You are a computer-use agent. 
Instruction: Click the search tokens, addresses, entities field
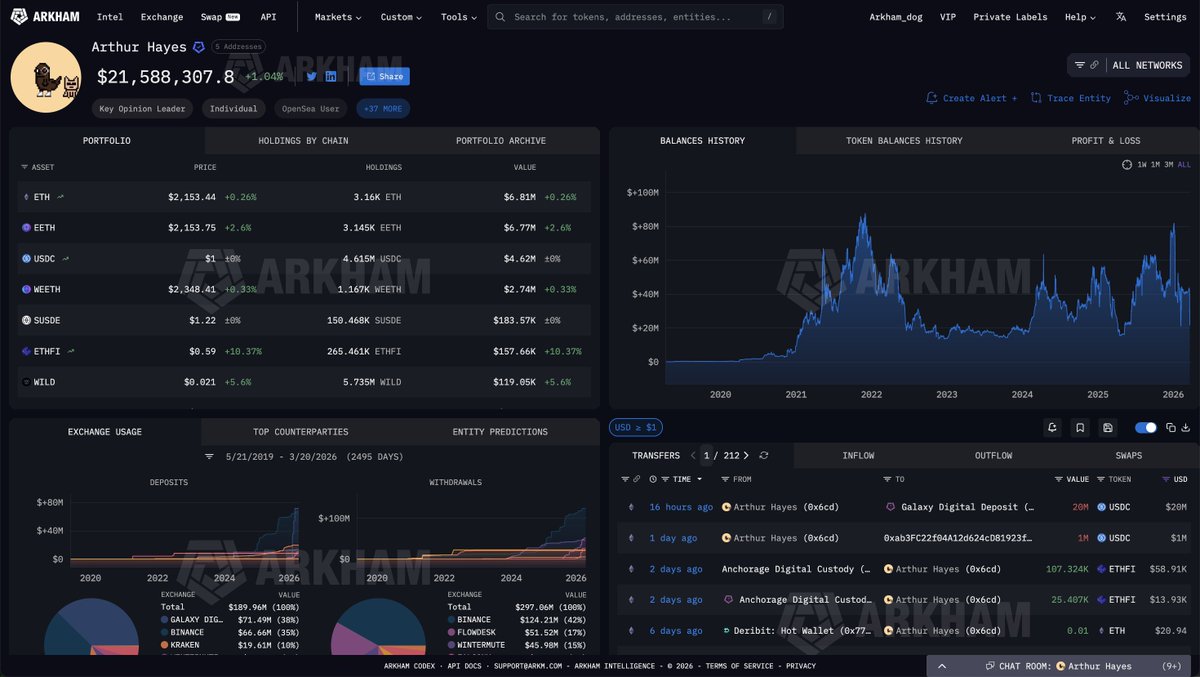click(x=635, y=17)
